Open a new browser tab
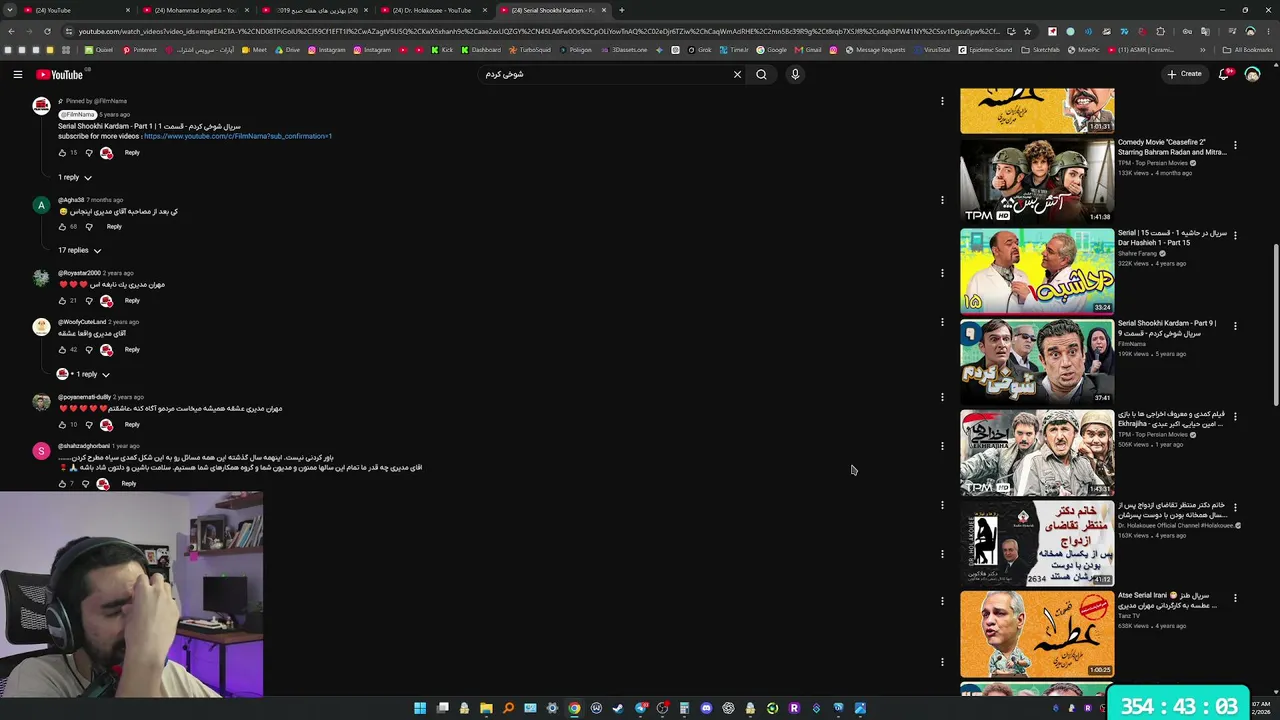 click(622, 10)
